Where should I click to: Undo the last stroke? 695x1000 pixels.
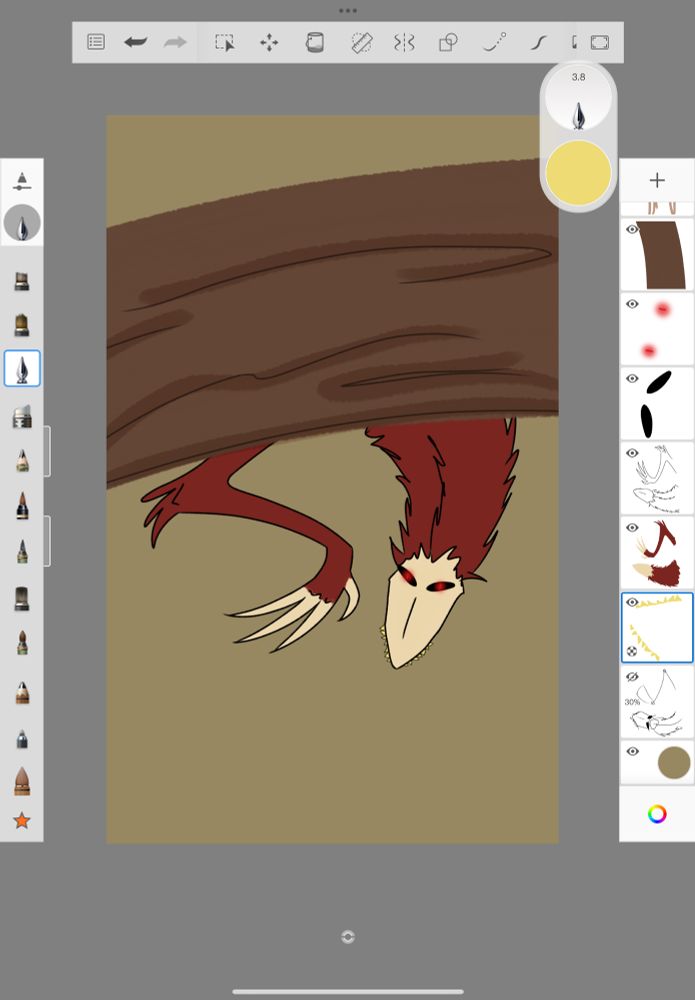(136, 42)
